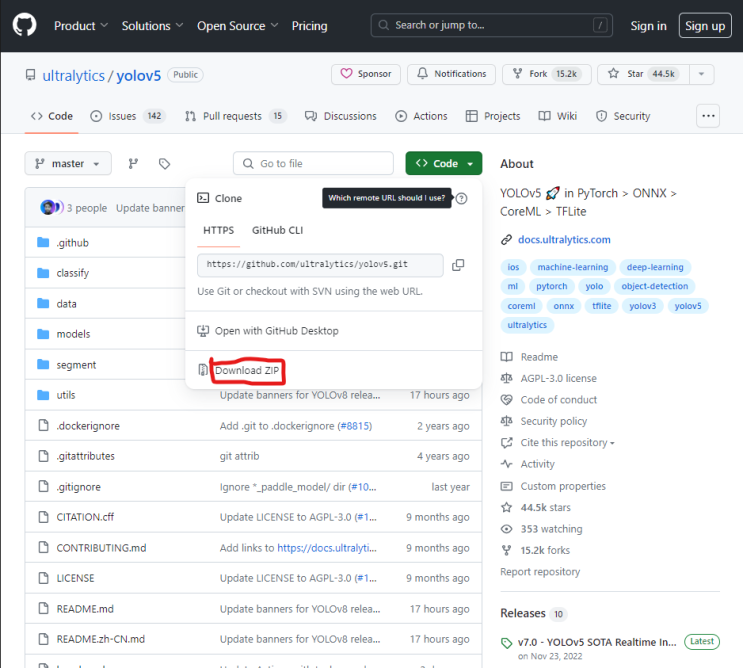Click the Sponsor button
Image resolution: width=743 pixels, height=668 pixels.
click(x=366, y=74)
